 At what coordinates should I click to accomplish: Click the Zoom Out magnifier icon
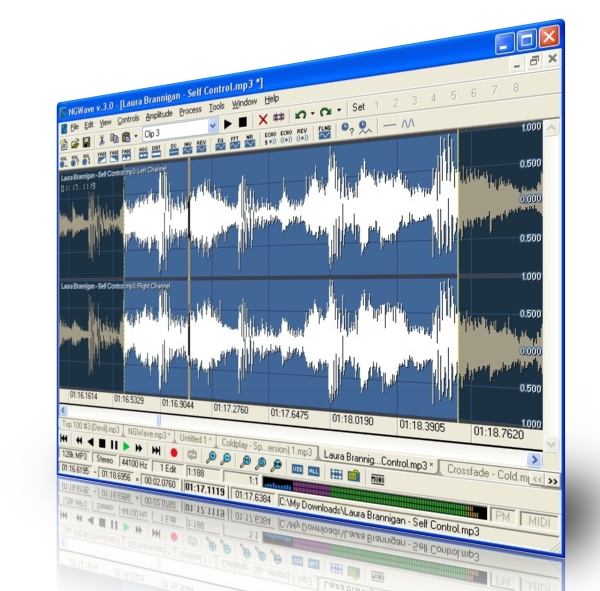point(226,459)
